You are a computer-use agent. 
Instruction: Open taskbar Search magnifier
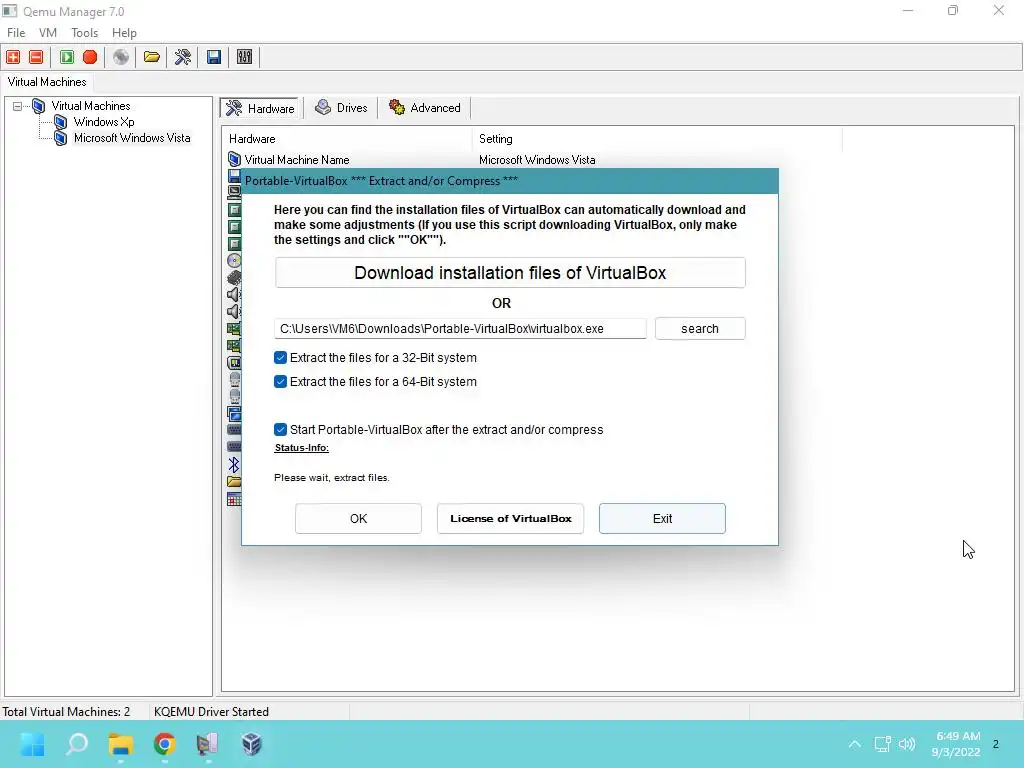click(x=77, y=744)
